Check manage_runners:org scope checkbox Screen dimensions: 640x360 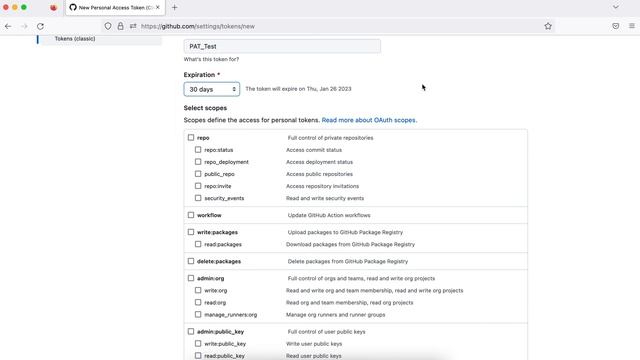click(x=198, y=314)
